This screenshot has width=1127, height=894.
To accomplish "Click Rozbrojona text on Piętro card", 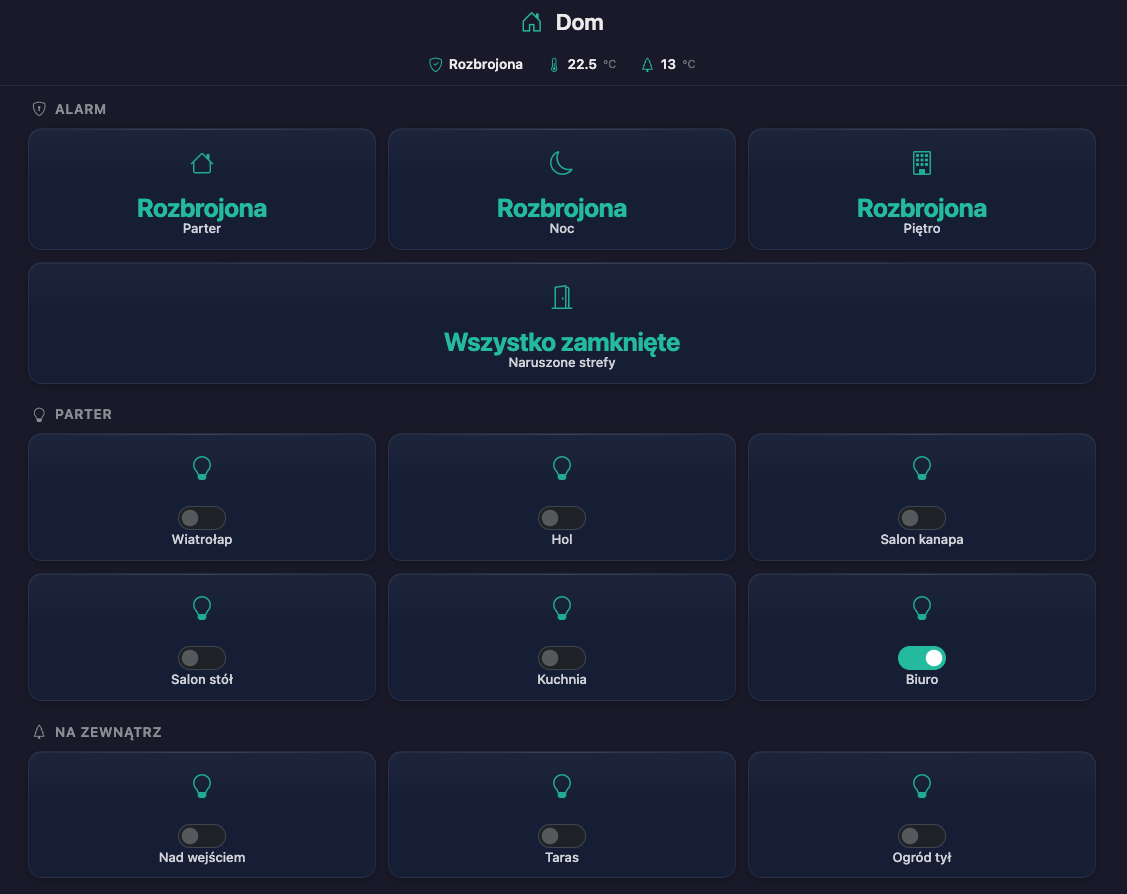I will pyautogui.click(x=921, y=208).
